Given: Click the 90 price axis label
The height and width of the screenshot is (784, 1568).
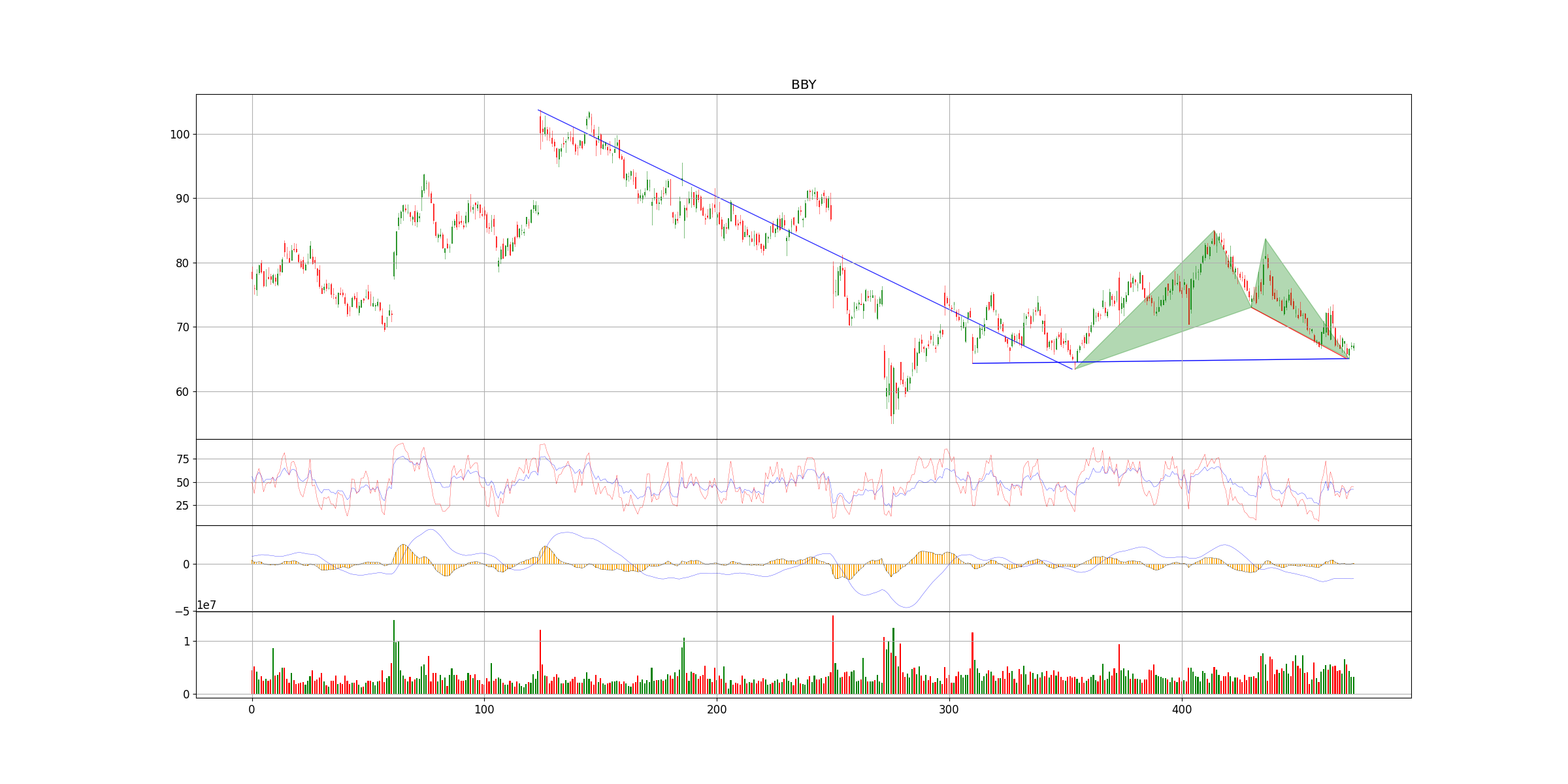Looking at the screenshot, I should [182, 199].
